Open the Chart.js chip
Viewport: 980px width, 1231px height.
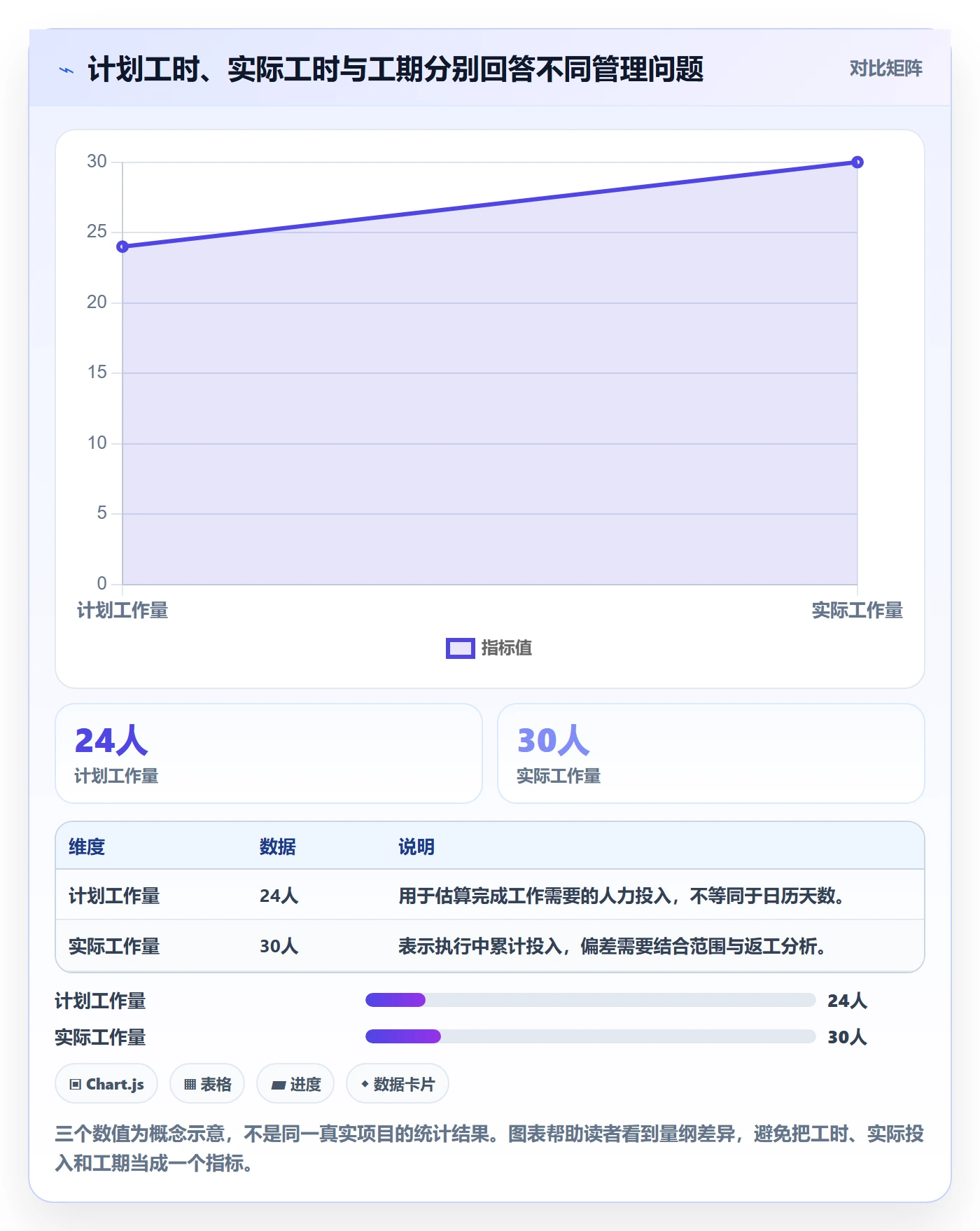coord(106,1084)
